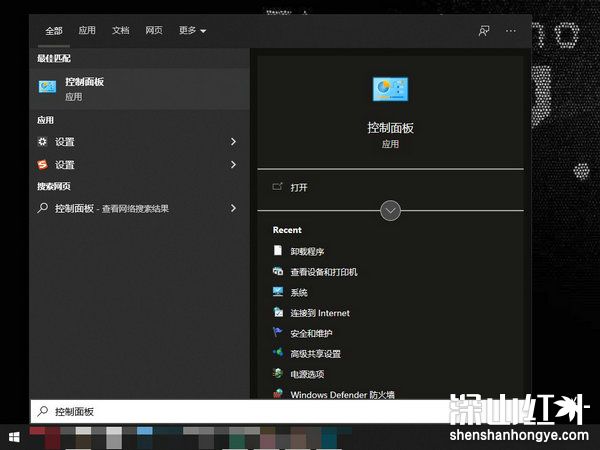The height and width of the screenshot is (450, 600).
Task: Click the feedback person icon
Action: pos(484,31)
